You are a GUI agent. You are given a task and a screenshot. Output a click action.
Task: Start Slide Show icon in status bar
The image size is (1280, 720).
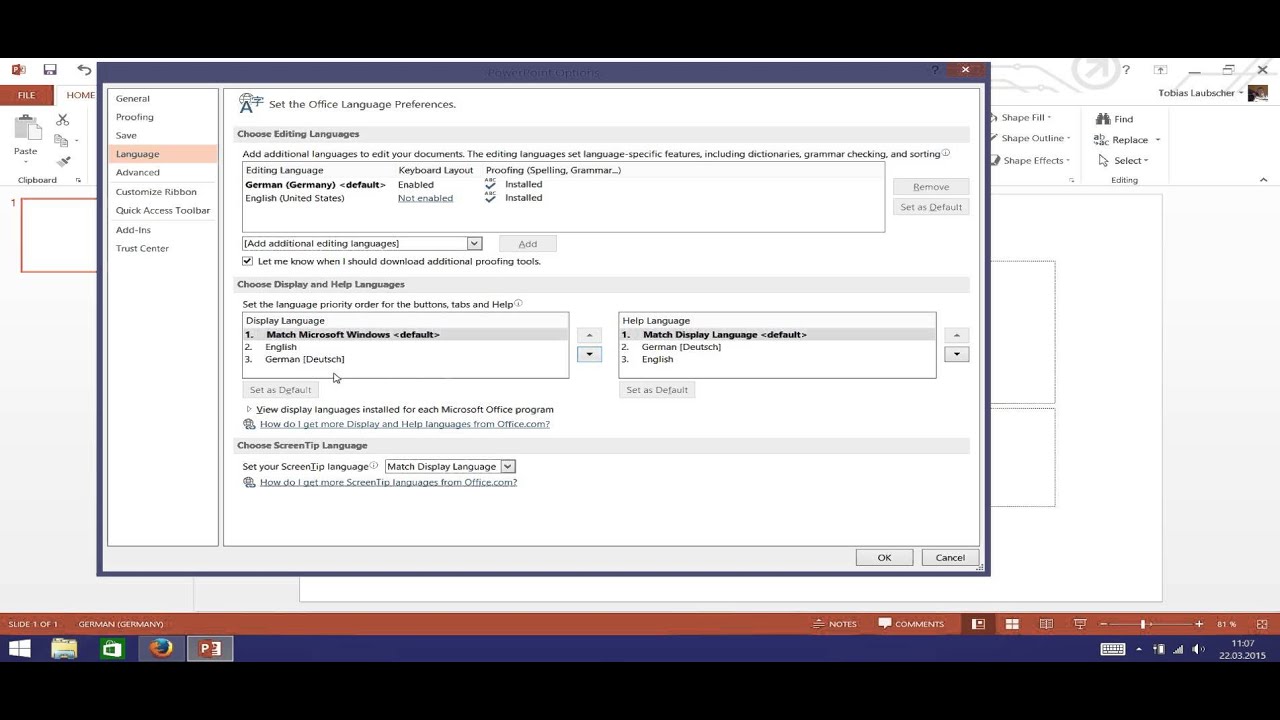(x=1080, y=624)
